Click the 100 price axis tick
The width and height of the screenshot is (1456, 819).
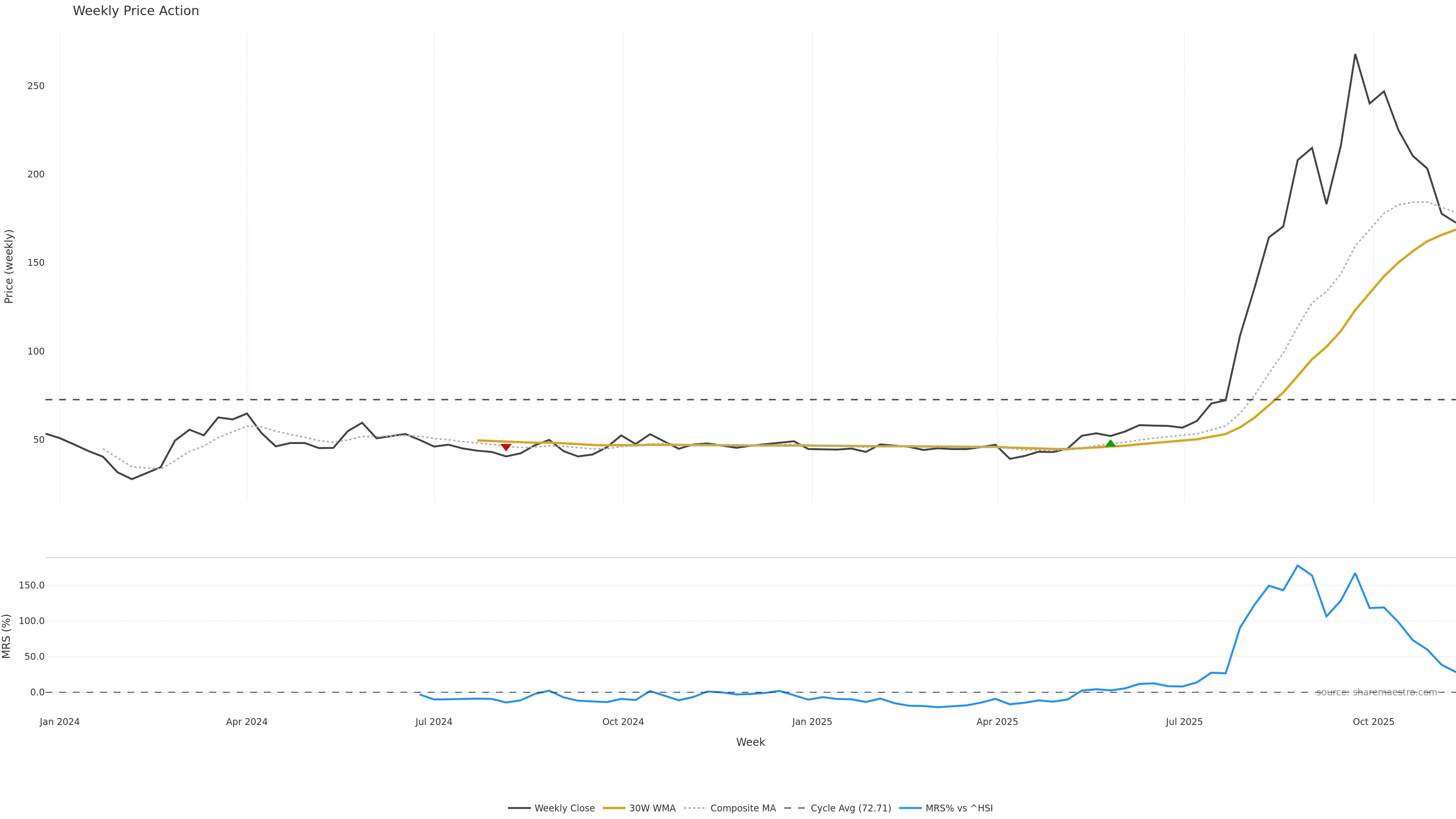(36, 351)
